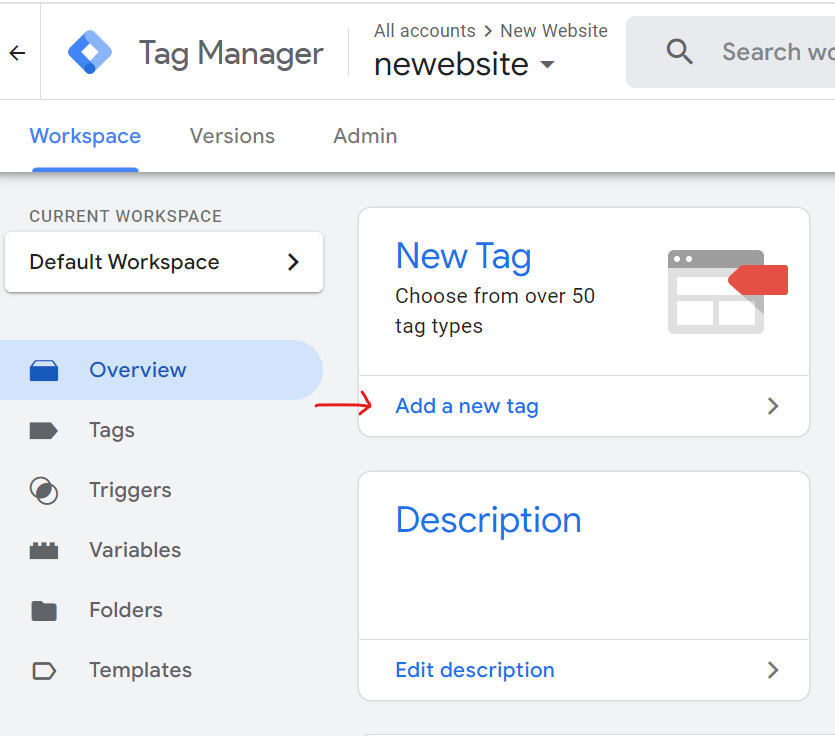The width and height of the screenshot is (835, 736).
Task: Click the Overview briefcase icon
Action: (x=44, y=371)
